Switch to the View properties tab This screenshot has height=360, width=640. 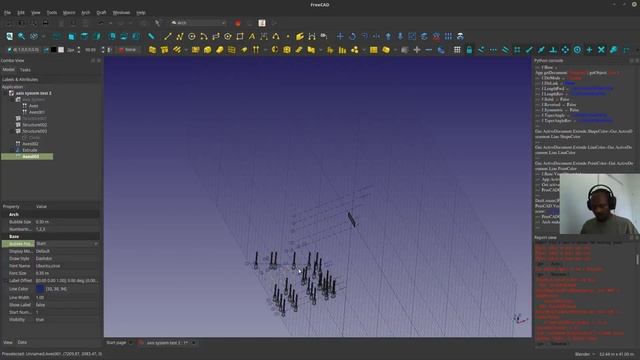8,342
